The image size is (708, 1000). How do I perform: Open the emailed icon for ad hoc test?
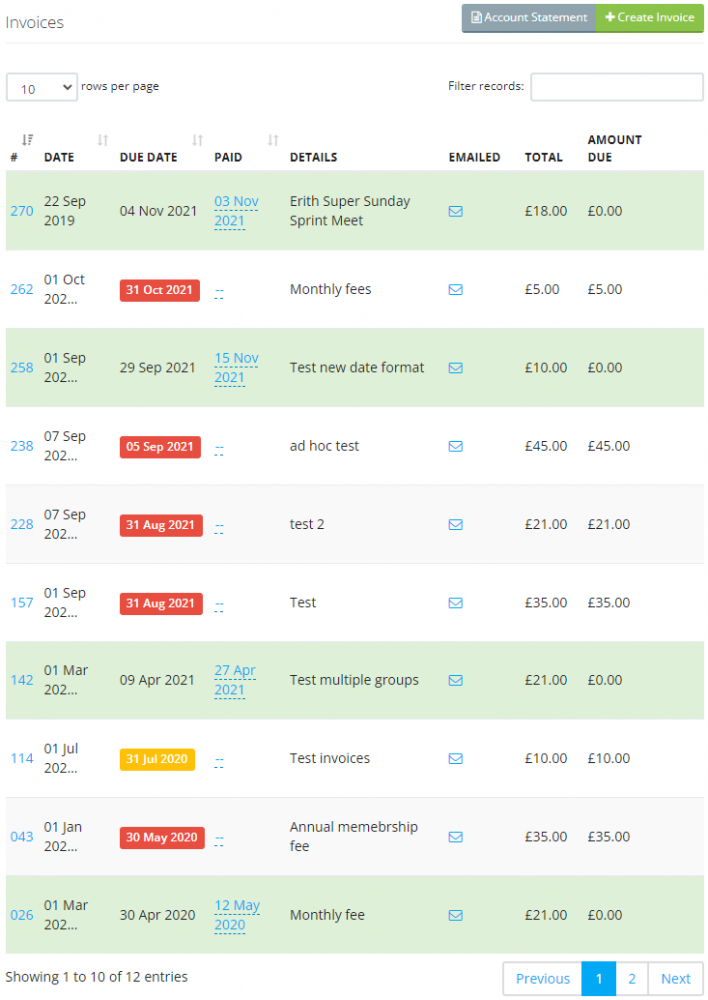point(455,446)
